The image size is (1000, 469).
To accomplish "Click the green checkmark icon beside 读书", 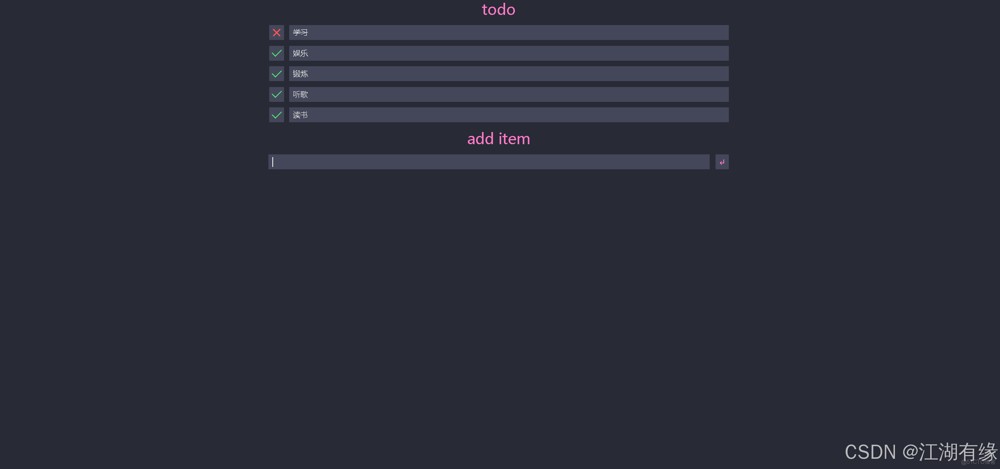I will tap(276, 115).
